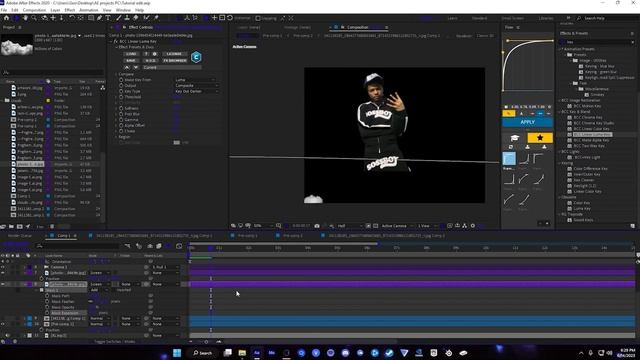
Task: Open the Animation menu
Action: 89,10
